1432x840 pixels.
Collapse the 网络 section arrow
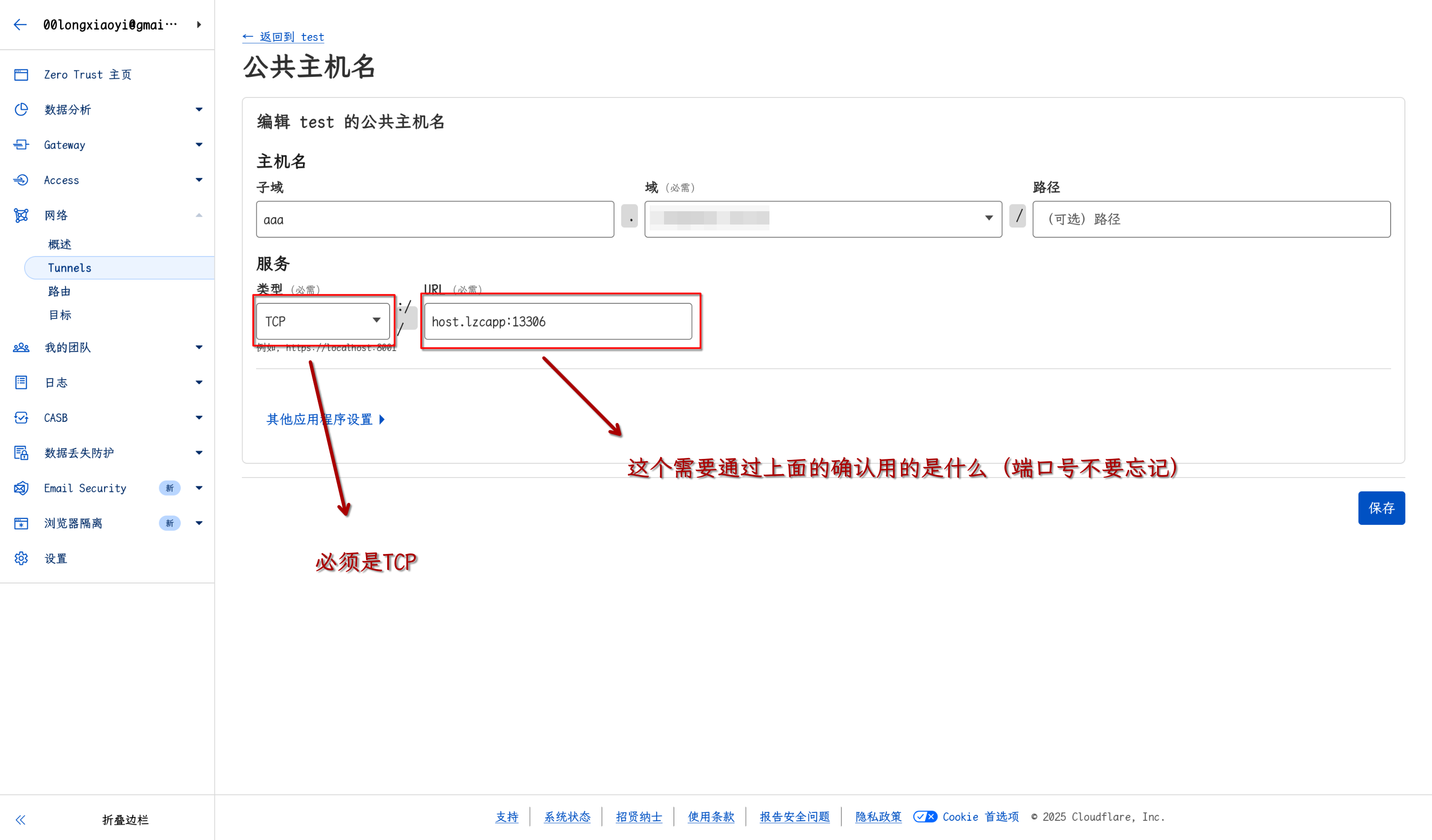coord(199,215)
